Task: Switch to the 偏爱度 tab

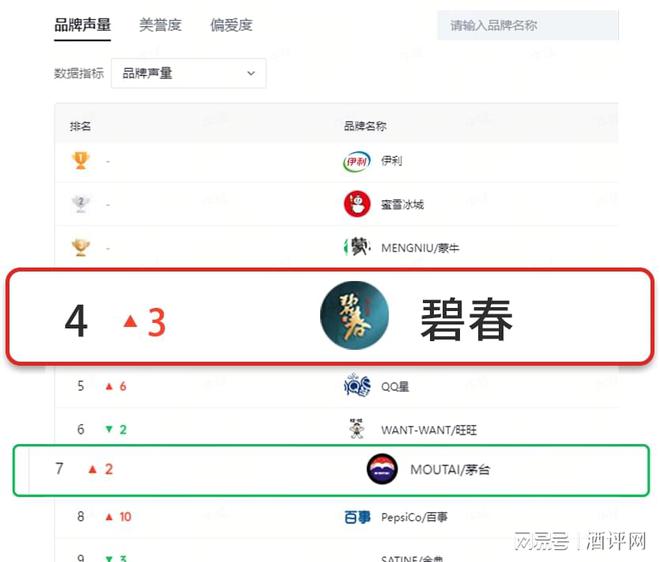Action: pos(231,25)
